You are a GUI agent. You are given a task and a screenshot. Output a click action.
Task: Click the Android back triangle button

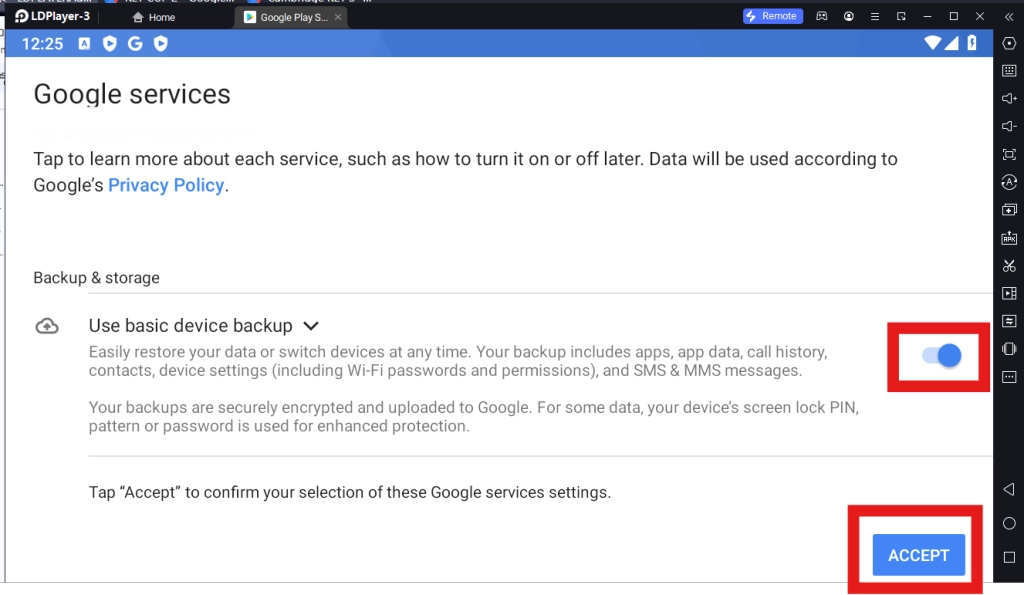[1009, 489]
